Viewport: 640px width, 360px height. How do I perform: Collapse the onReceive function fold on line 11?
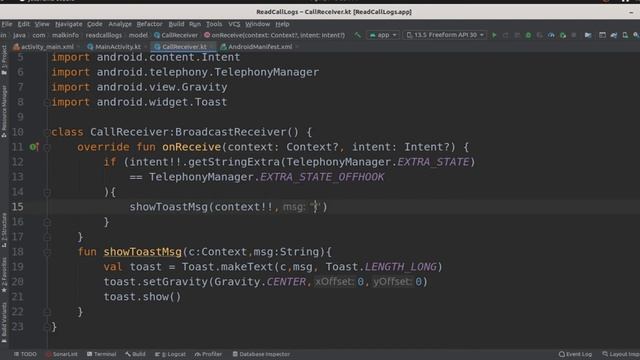click(x=47, y=147)
